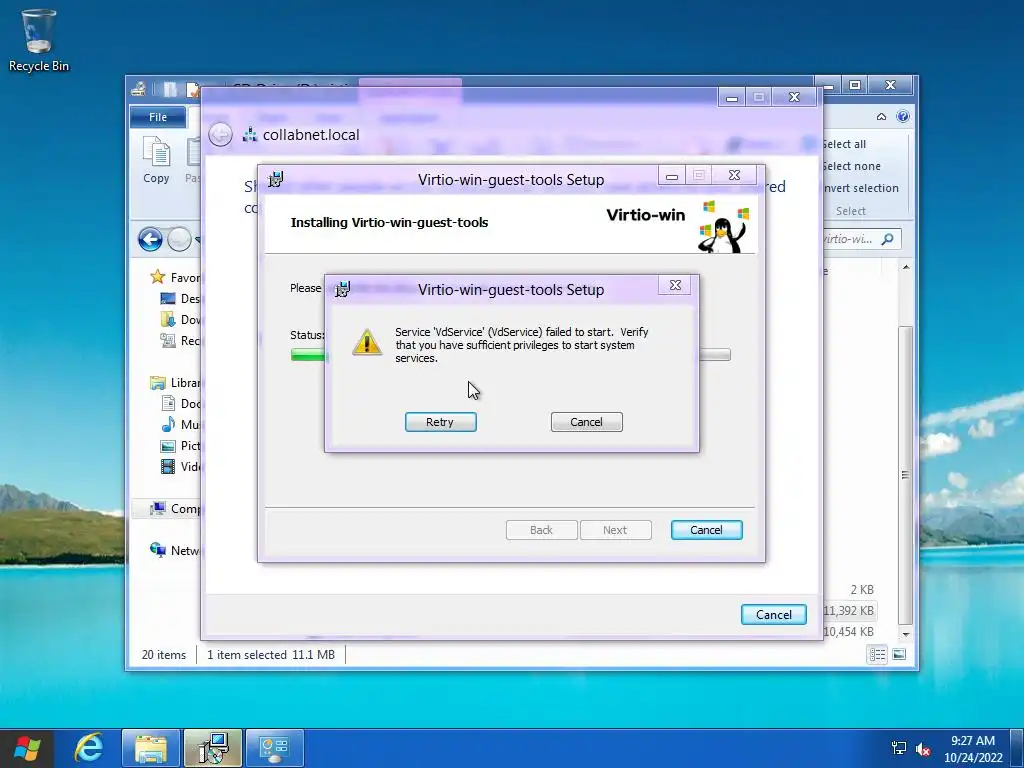Open Server Manager taskbar icon
This screenshot has height=768, width=1024.
tap(274, 748)
